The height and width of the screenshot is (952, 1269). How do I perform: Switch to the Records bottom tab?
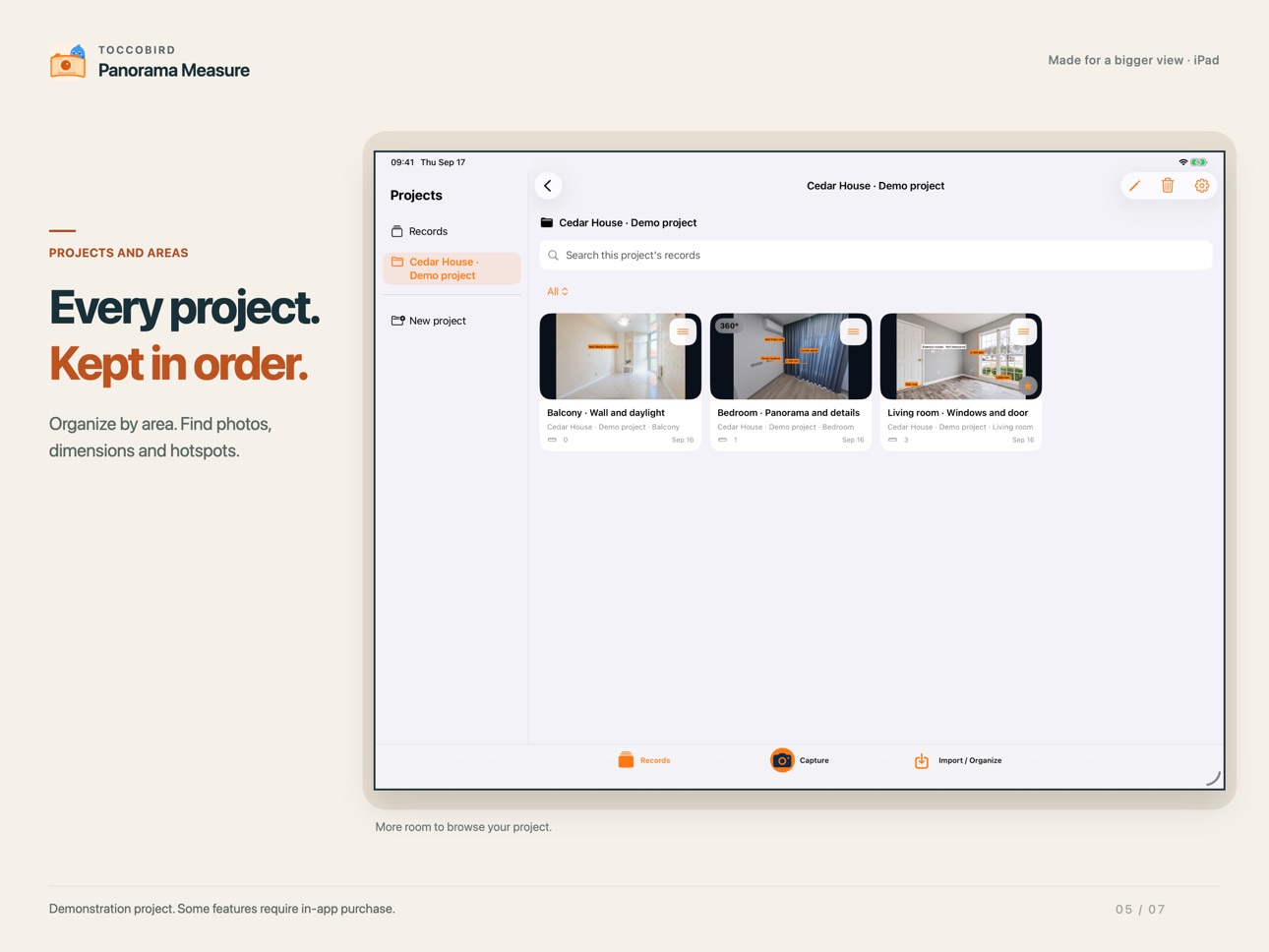click(x=644, y=760)
